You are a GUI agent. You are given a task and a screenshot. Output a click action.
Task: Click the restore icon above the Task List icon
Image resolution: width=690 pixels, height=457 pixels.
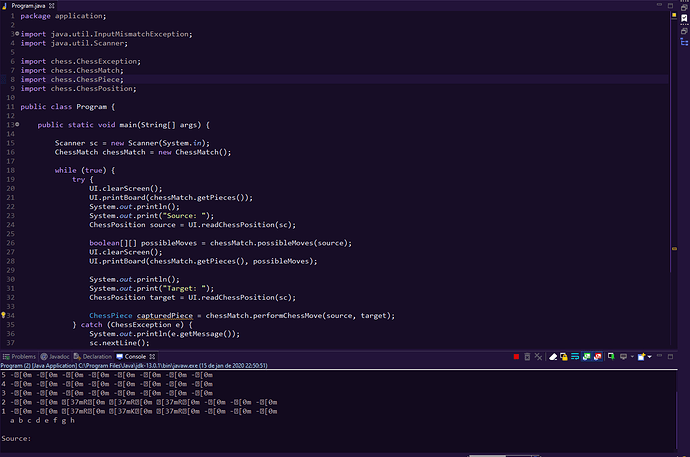pos(684,7)
